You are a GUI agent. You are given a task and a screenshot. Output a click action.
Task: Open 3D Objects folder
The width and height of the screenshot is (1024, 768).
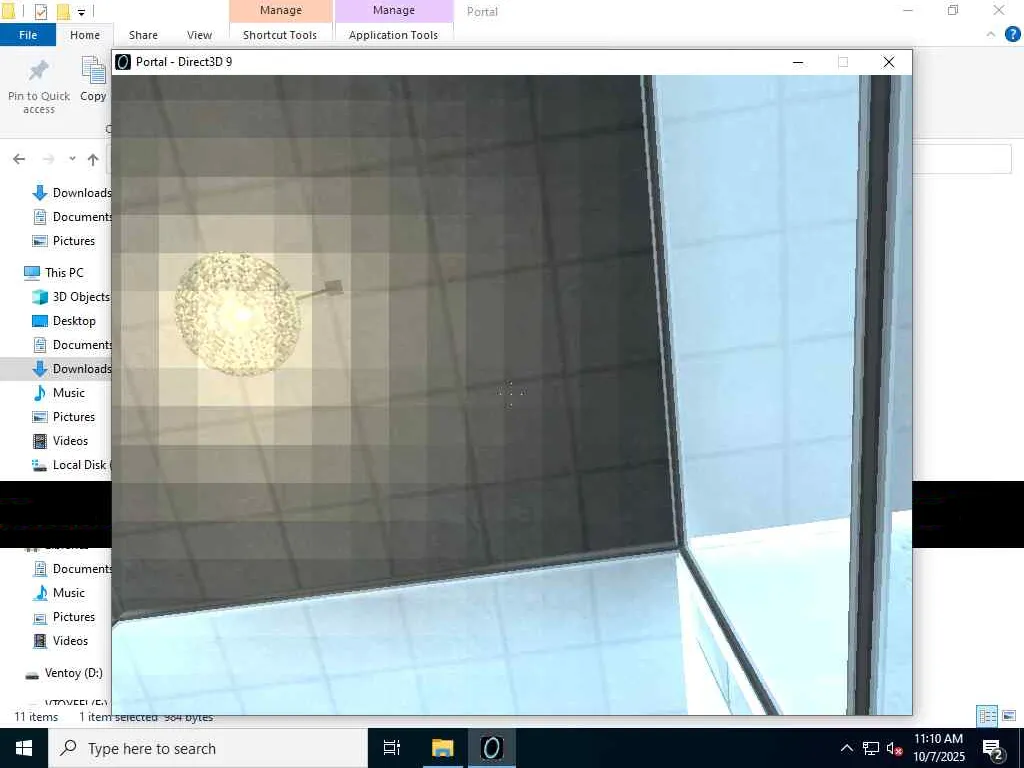71,296
